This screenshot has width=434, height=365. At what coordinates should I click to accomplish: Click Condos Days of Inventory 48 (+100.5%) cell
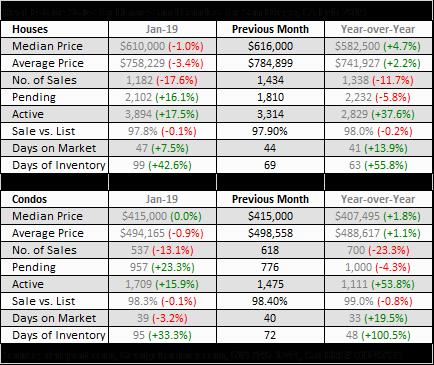[378, 335]
